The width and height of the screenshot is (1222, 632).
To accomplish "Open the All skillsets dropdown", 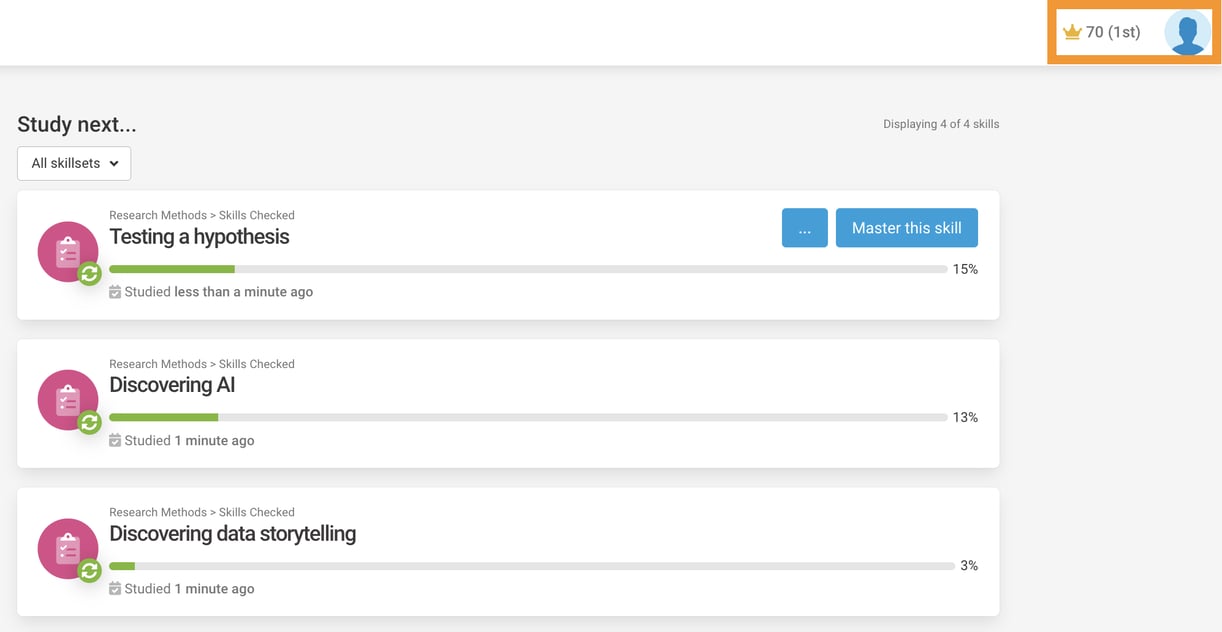I will tap(74, 163).
